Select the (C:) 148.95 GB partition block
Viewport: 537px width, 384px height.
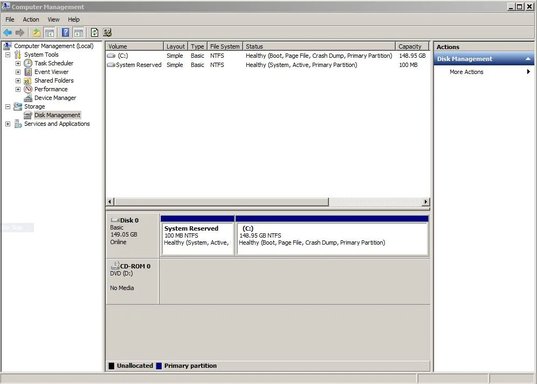pos(332,236)
